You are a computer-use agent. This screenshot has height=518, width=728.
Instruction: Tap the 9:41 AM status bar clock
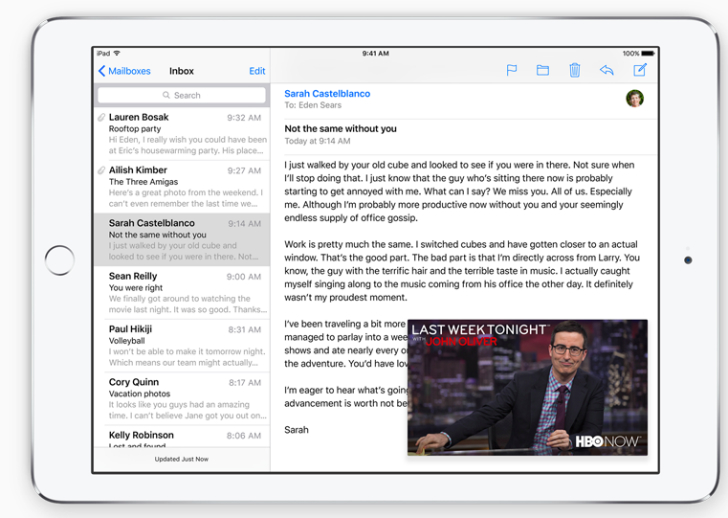click(376, 53)
